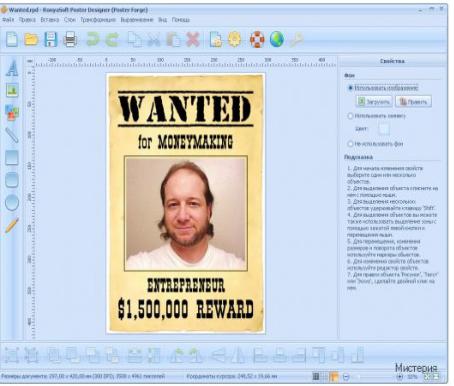Redo the action with the second green arrow
The image size is (454, 386).
(112, 39)
